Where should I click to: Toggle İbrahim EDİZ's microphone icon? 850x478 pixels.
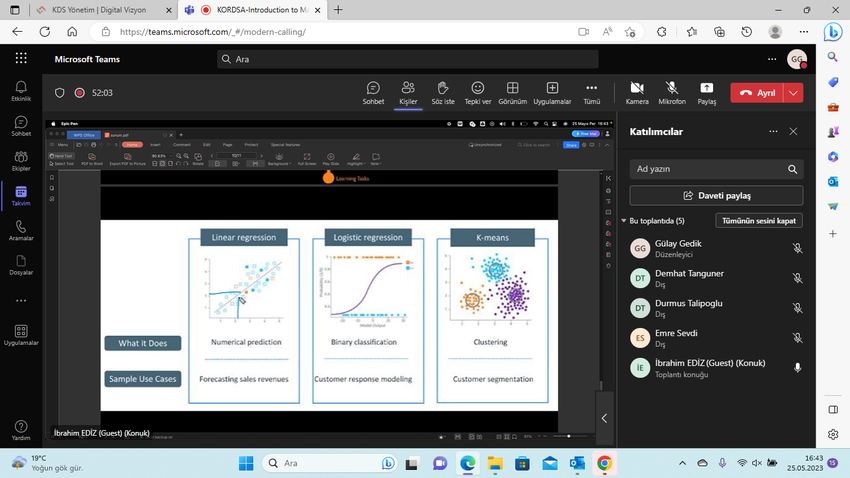(x=797, y=367)
